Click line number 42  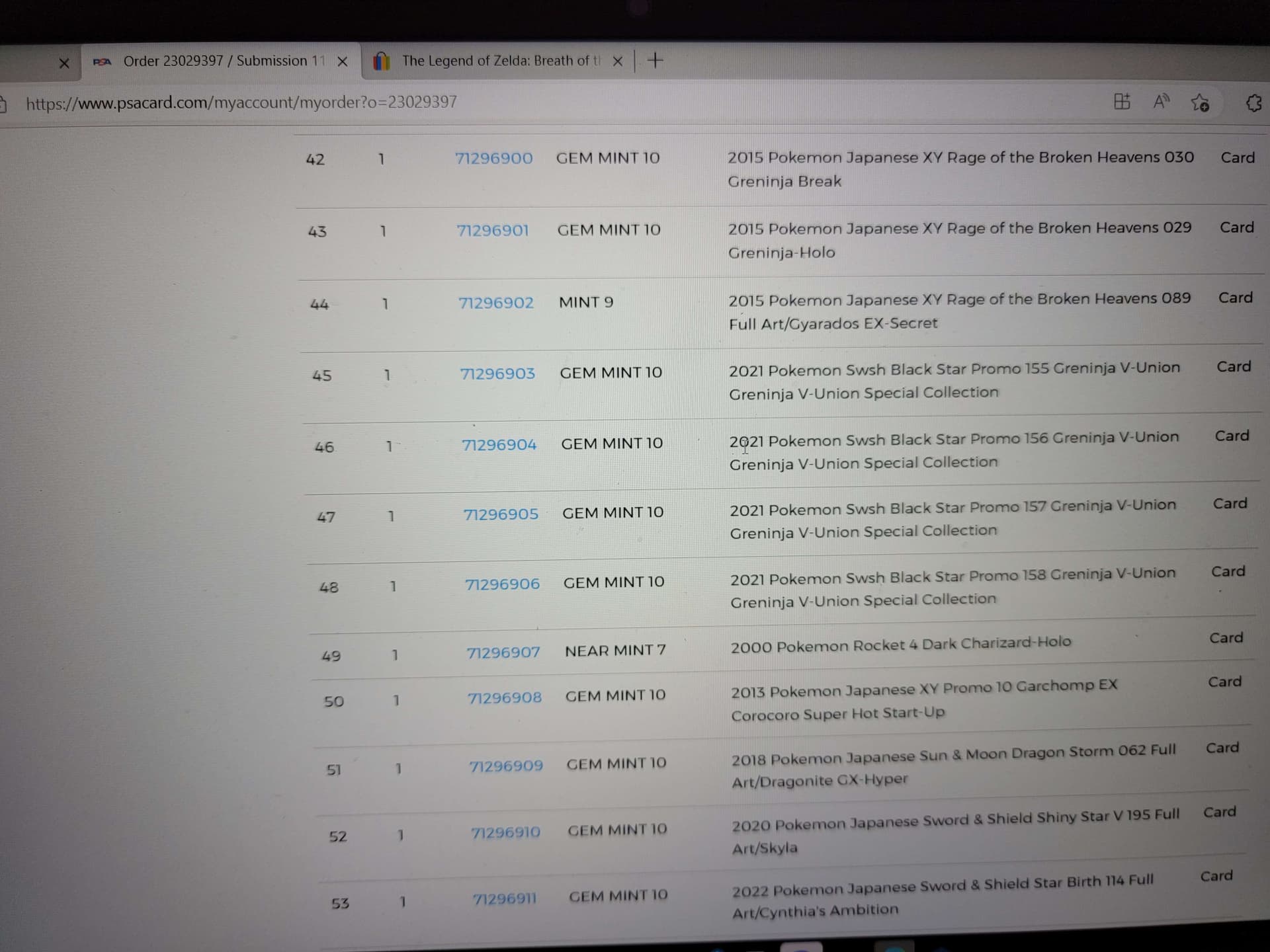pos(316,159)
